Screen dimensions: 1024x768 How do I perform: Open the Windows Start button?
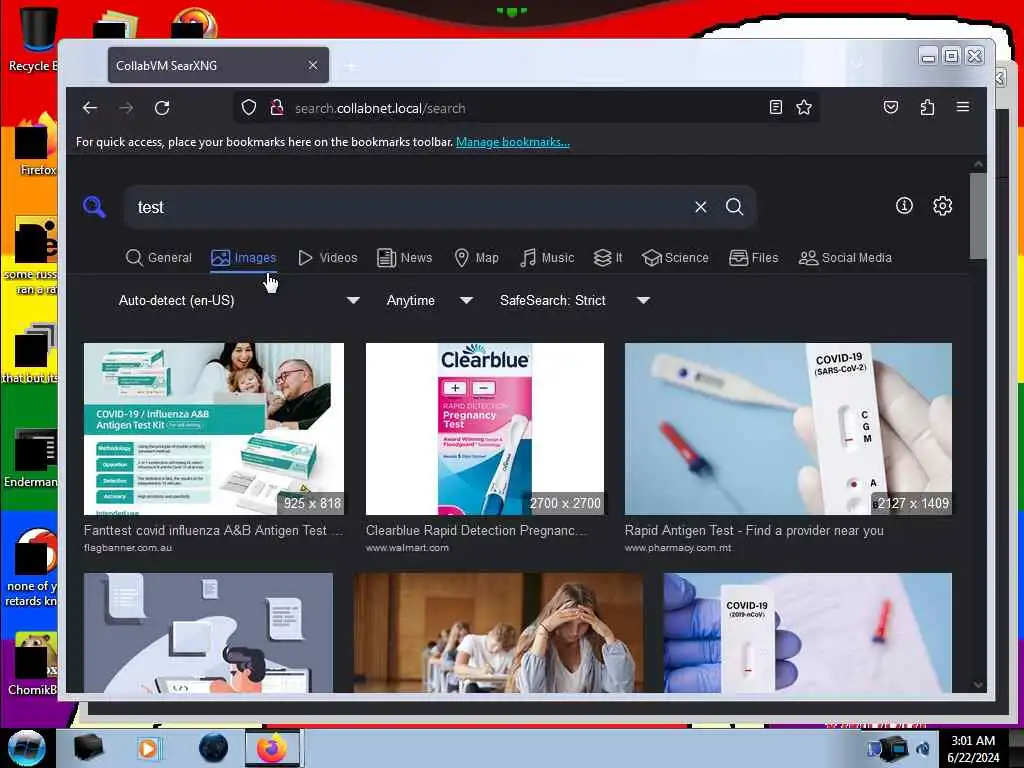pyautogui.click(x=27, y=748)
